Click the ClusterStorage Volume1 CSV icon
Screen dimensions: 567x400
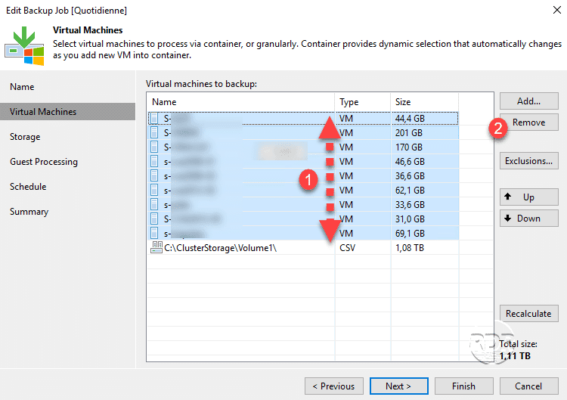pos(157,247)
